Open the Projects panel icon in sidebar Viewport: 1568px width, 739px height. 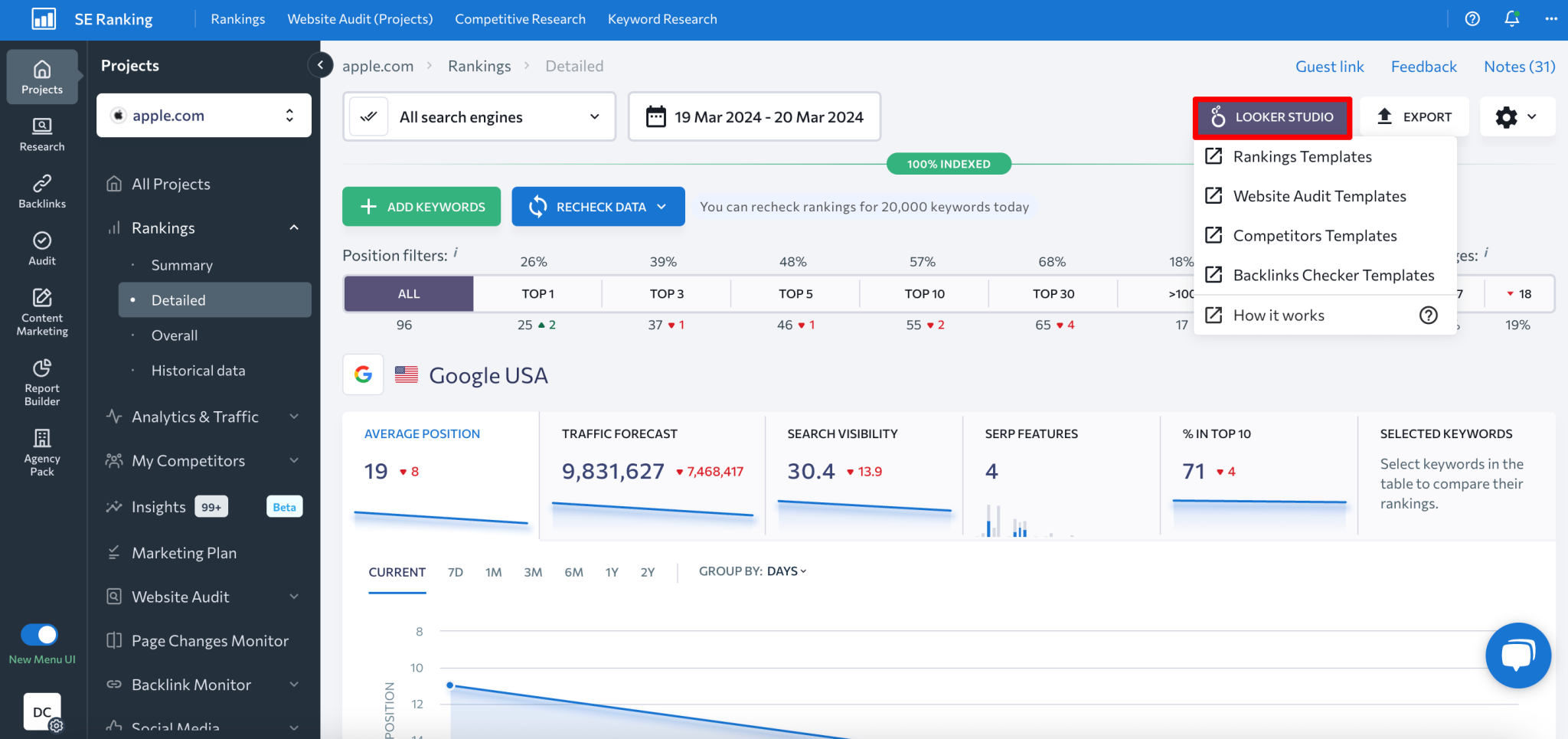pyautogui.click(x=42, y=77)
